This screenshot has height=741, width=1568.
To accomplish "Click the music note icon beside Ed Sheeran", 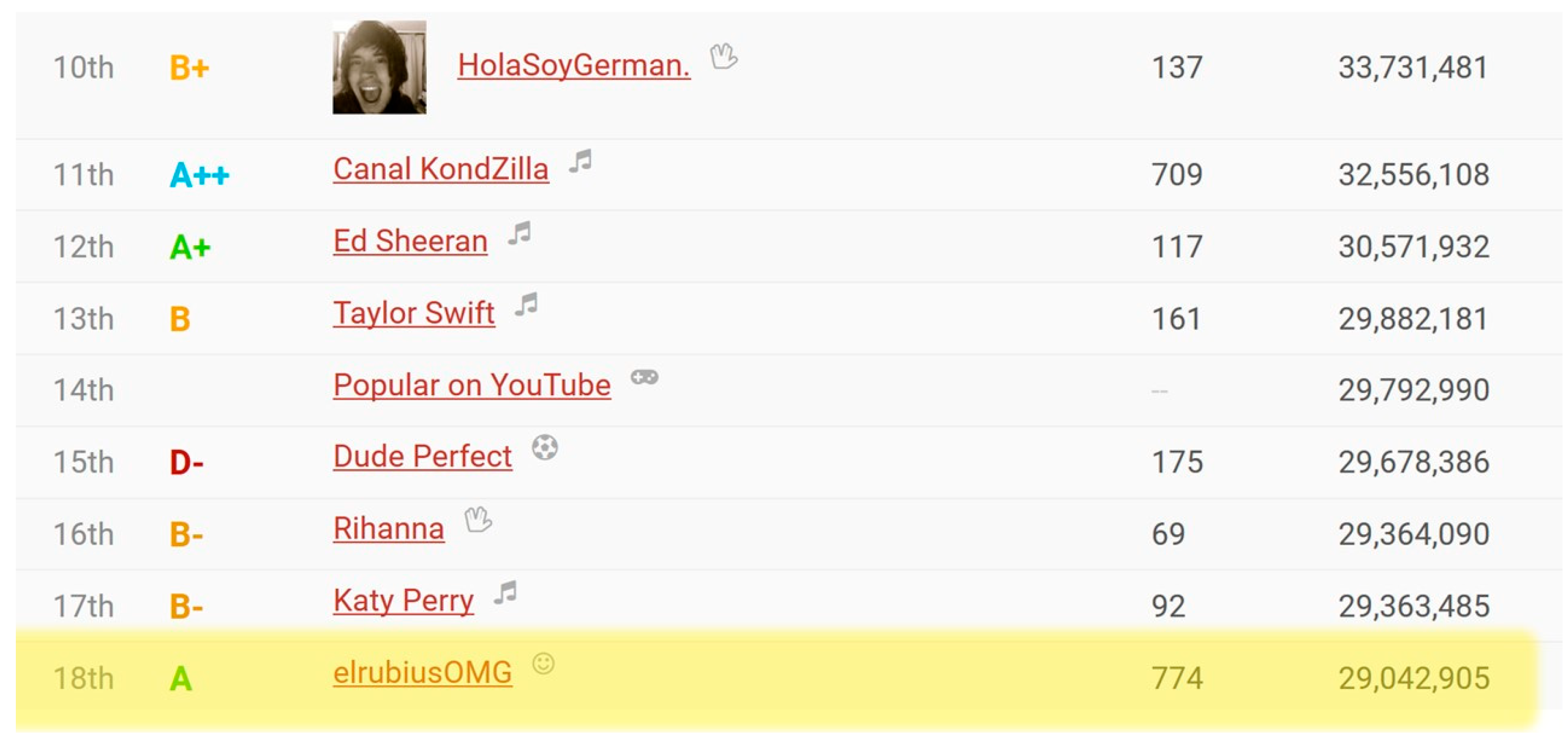I will (520, 233).
